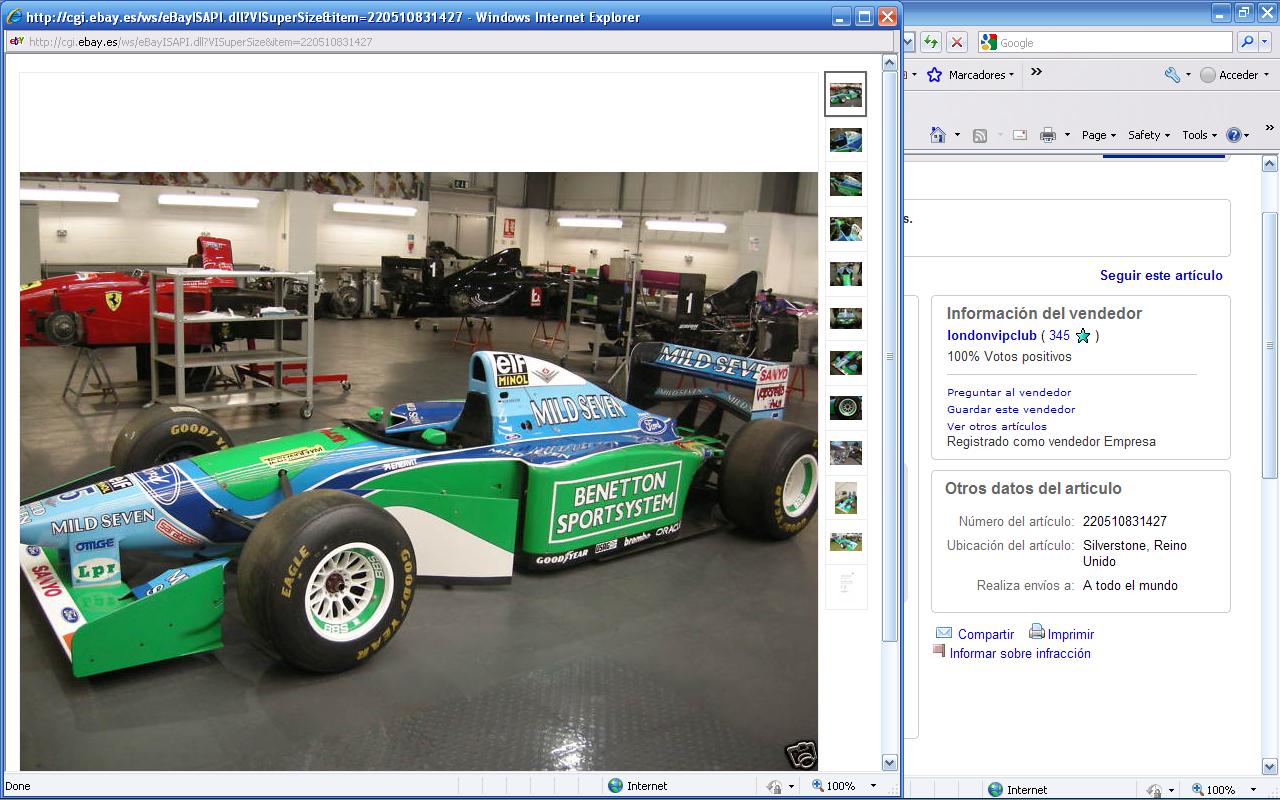Open the Acceder dropdown arrow
Screen dimensions: 1280x800
coord(1266,75)
